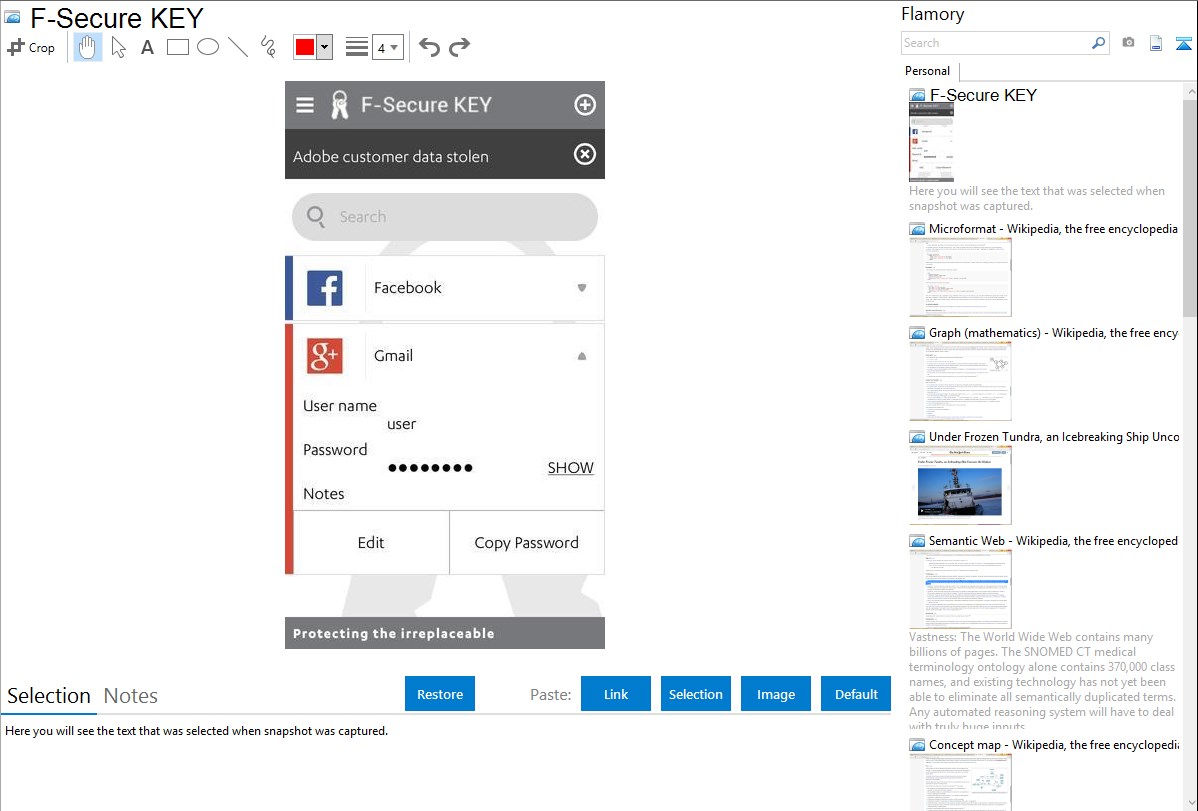Viewport: 1198px width, 811px height.
Task: Click the Restore button
Action: [x=440, y=694]
